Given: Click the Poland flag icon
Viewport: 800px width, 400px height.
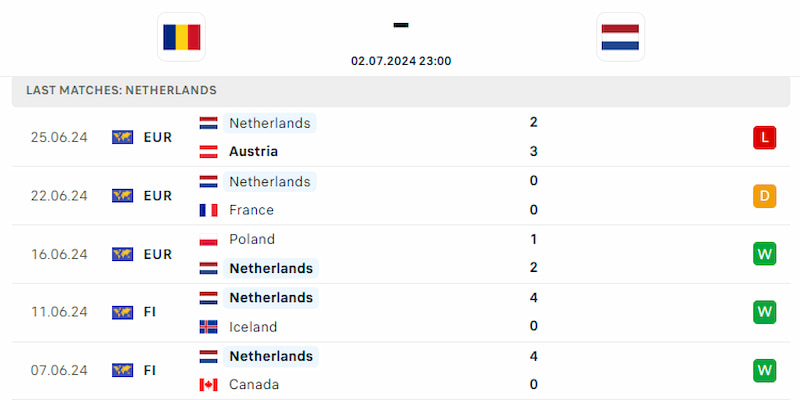Looking at the screenshot, I should tap(208, 240).
